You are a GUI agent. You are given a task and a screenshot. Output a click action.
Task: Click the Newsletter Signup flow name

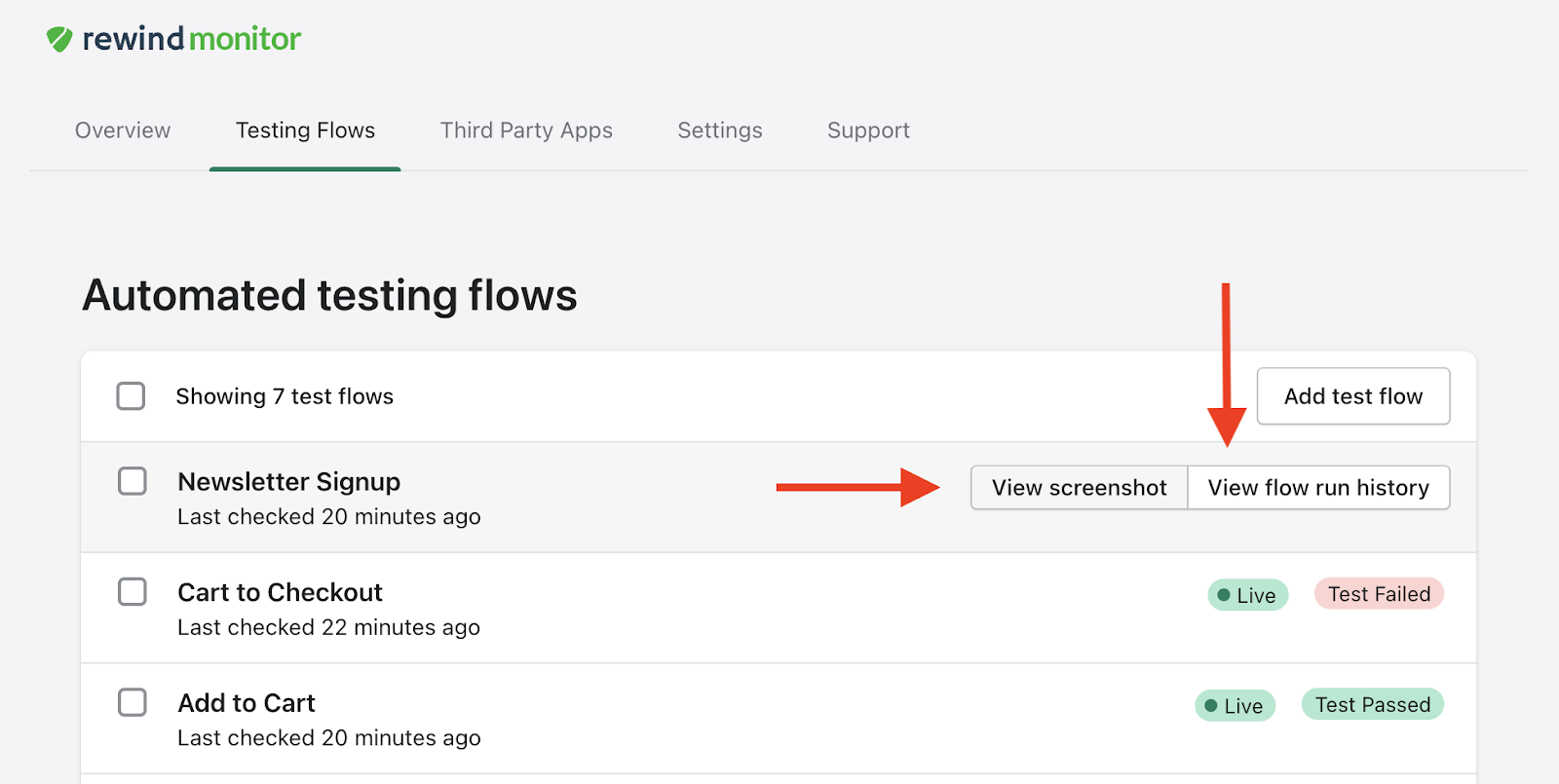click(x=288, y=480)
